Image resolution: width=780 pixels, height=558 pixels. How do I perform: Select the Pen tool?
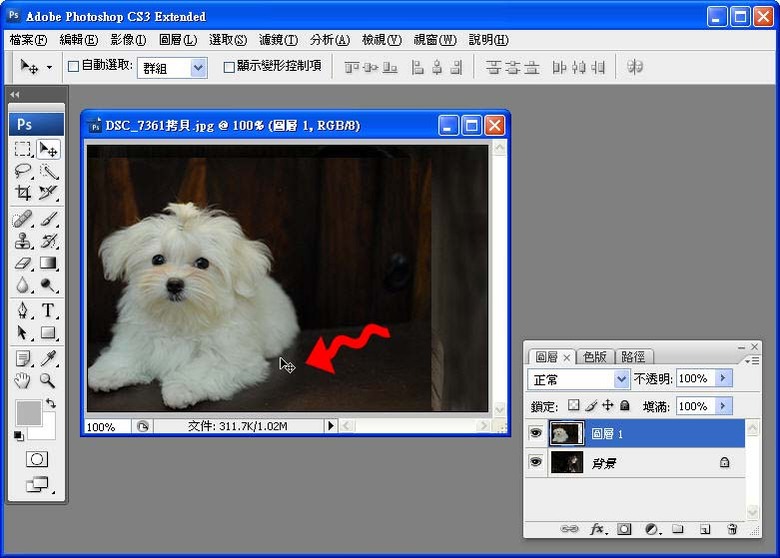point(23,310)
